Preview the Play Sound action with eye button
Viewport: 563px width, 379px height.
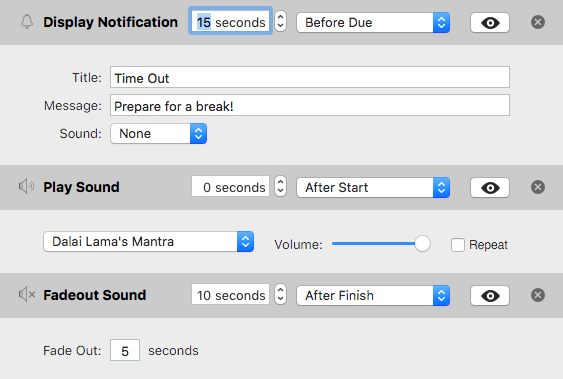490,187
